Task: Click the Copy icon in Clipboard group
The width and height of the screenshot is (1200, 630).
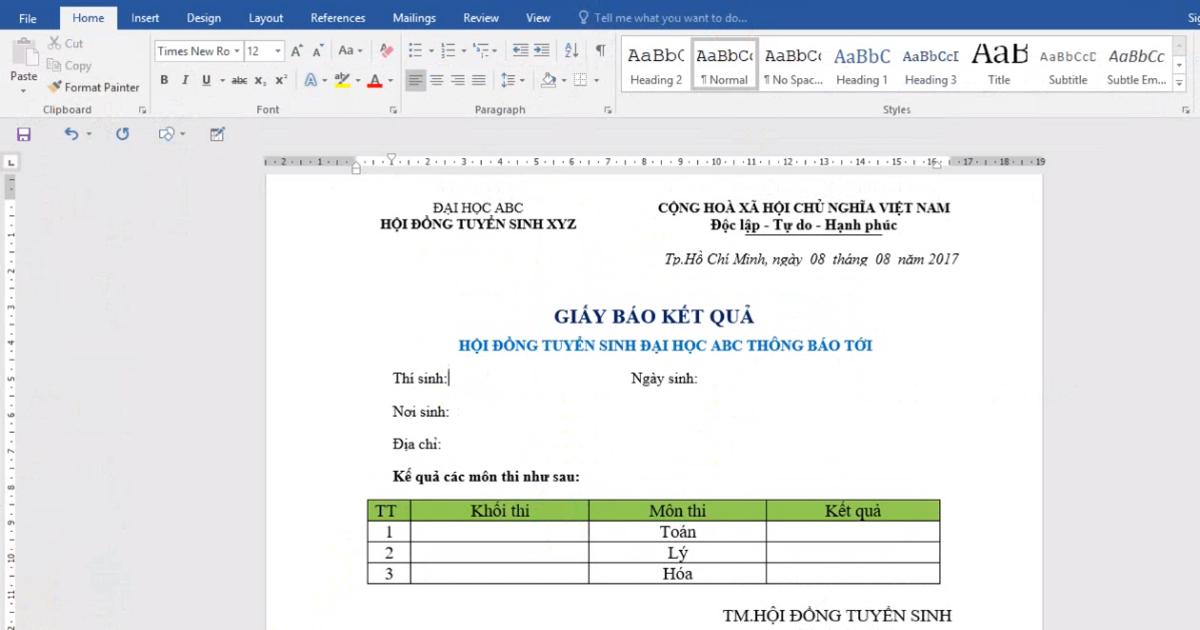Action: (x=55, y=65)
